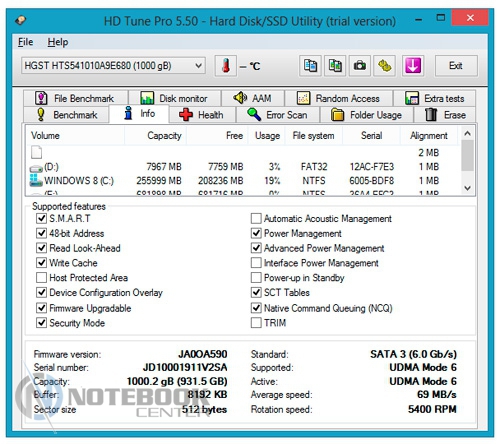
Task: Sort by the Capacity column header
Action: (x=156, y=136)
